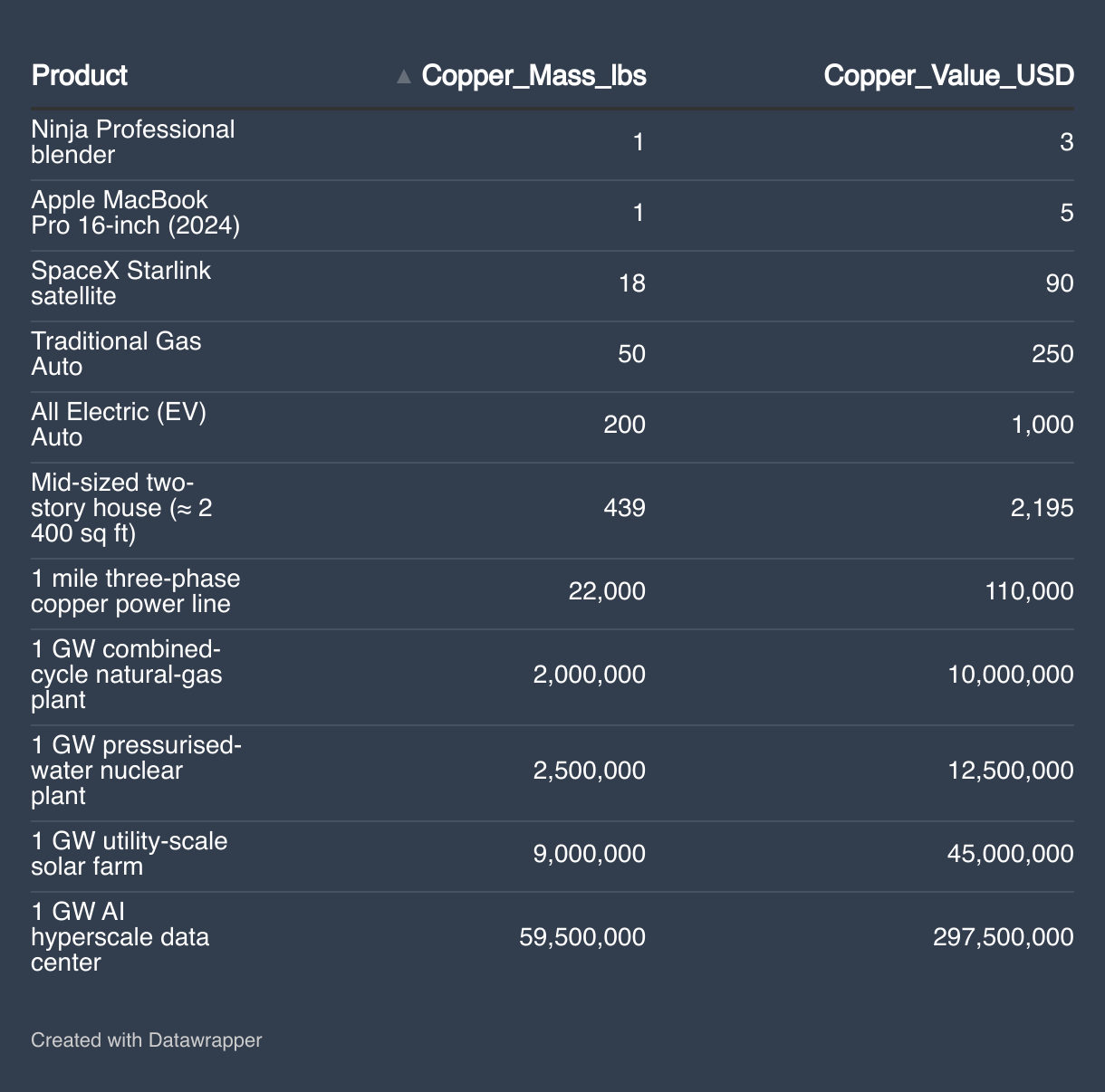Screen dimensions: 1105x1092
Task: Select the All Electric (EV) Auto row
Action: [x=552, y=426]
